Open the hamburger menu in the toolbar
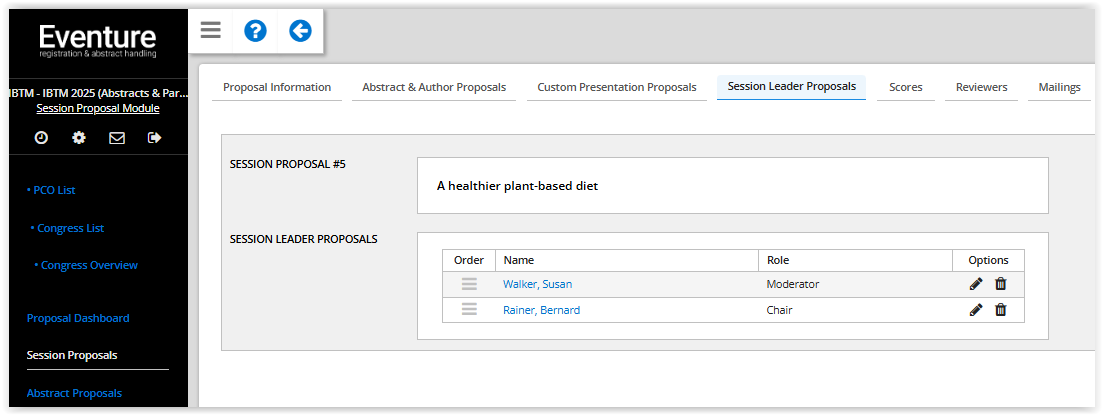The height and width of the screenshot is (415, 1103). click(x=210, y=30)
